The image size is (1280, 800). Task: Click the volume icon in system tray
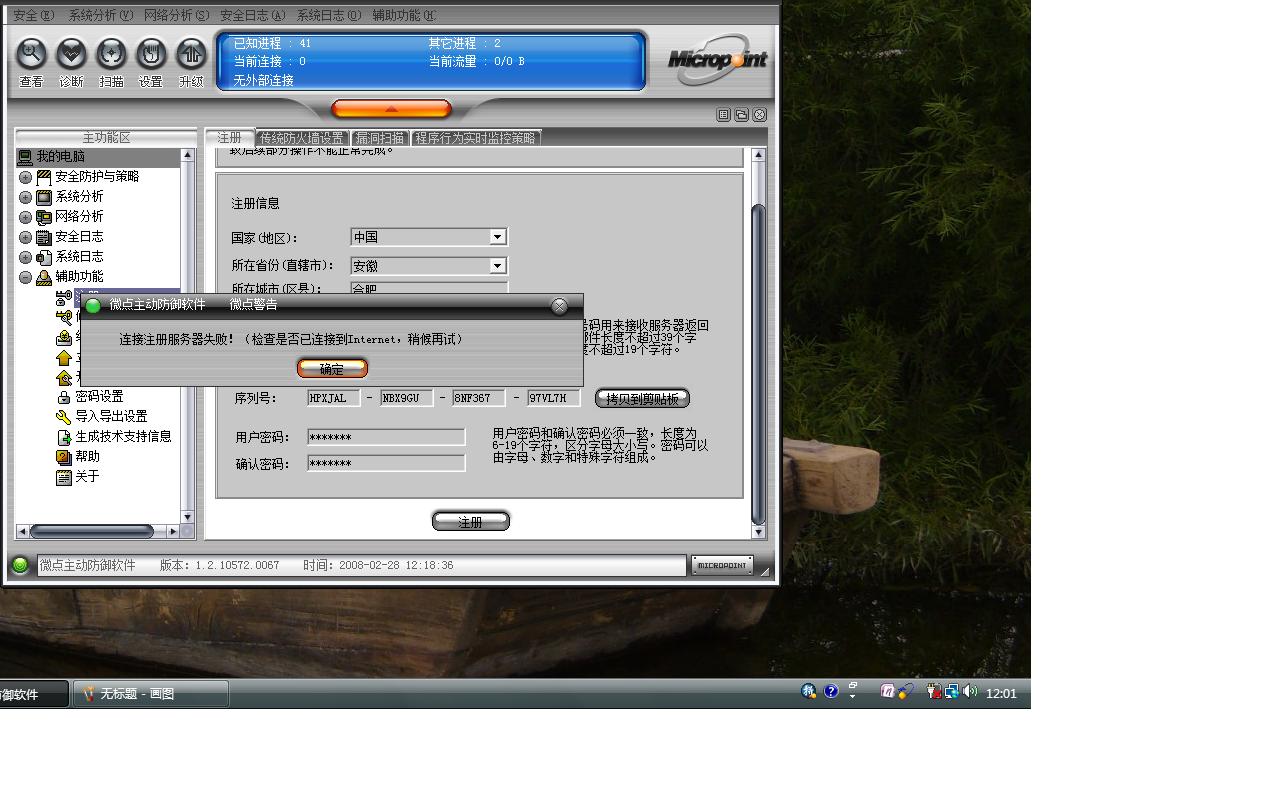pos(970,691)
